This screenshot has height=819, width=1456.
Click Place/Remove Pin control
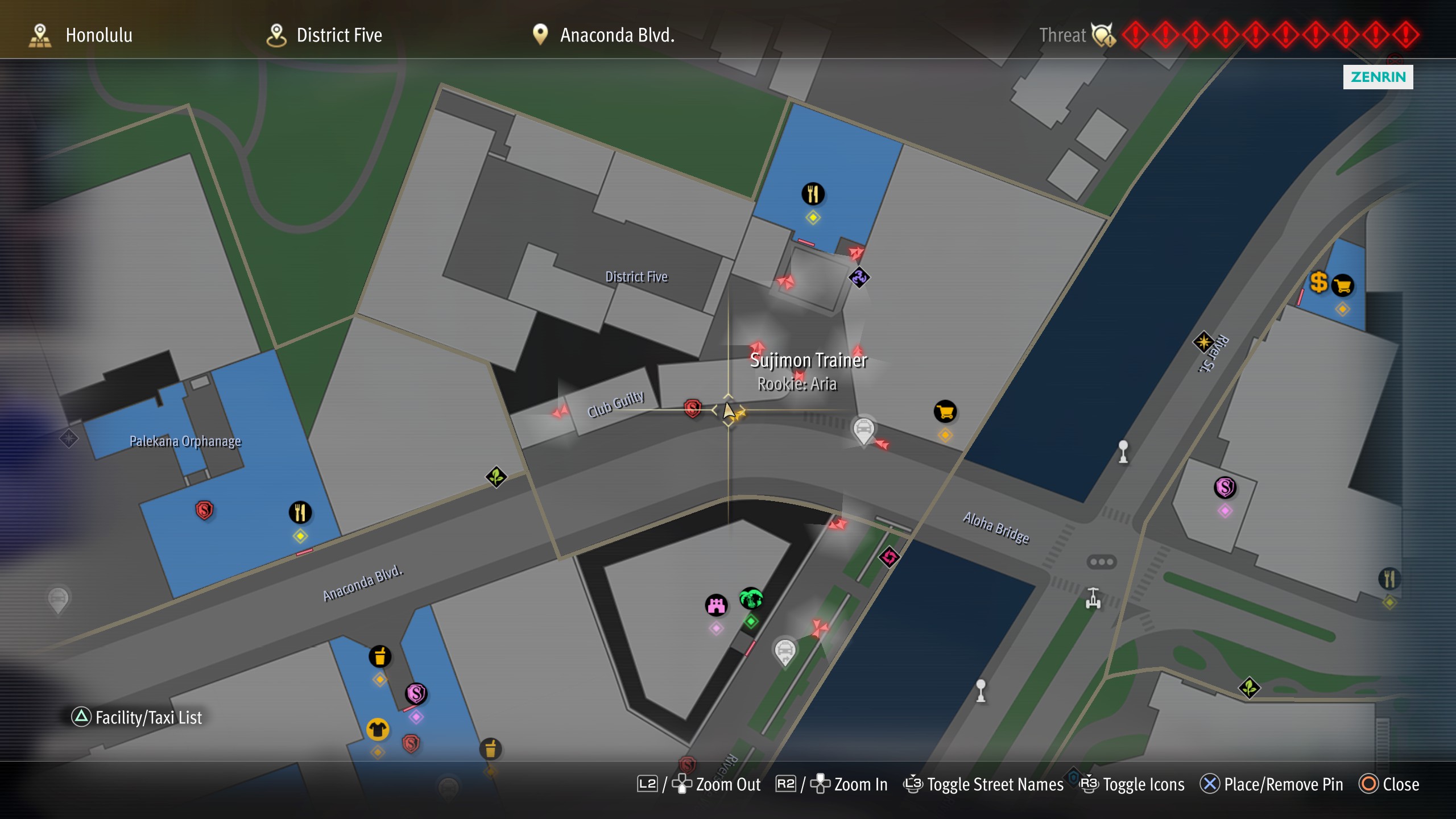(1271, 784)
